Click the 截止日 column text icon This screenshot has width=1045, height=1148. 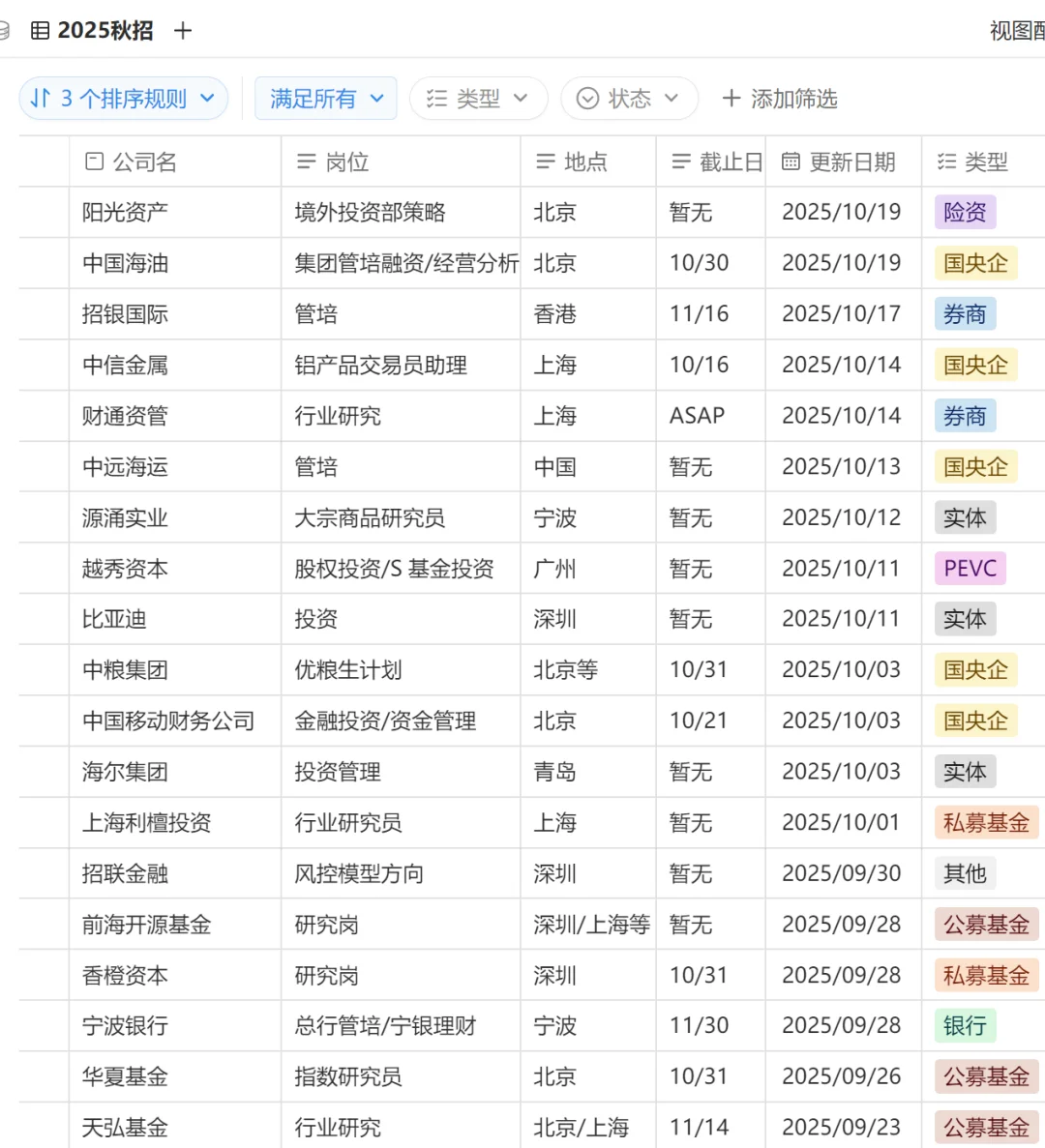pos(681,162)
